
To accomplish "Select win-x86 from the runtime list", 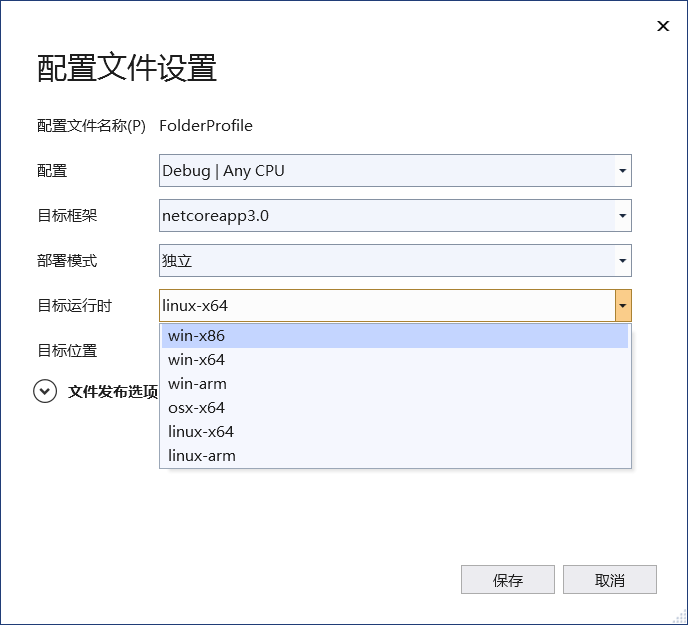I will (x=395, y=336).
